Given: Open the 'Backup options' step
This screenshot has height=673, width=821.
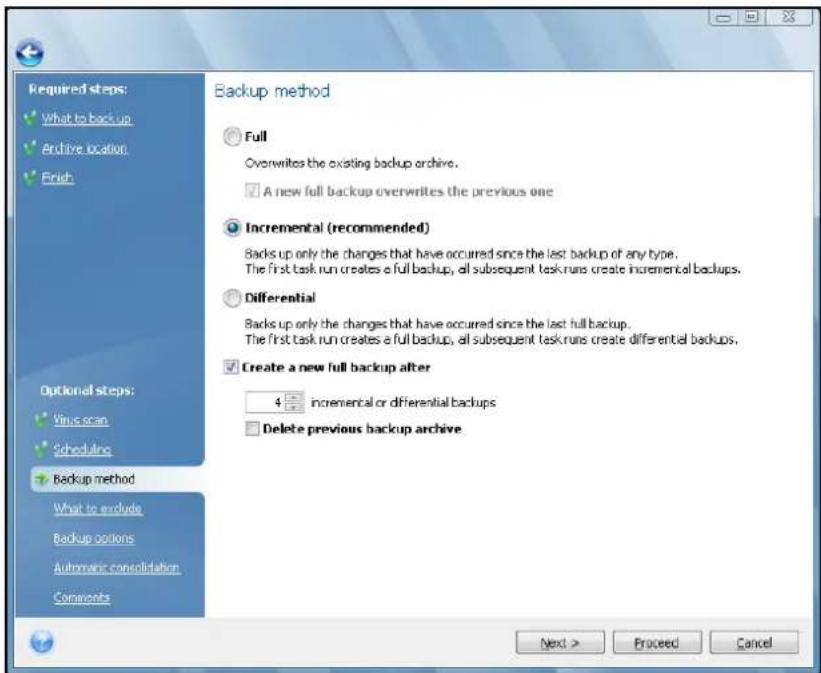Looking at the screenshot, I should click(x=94, y=538).
